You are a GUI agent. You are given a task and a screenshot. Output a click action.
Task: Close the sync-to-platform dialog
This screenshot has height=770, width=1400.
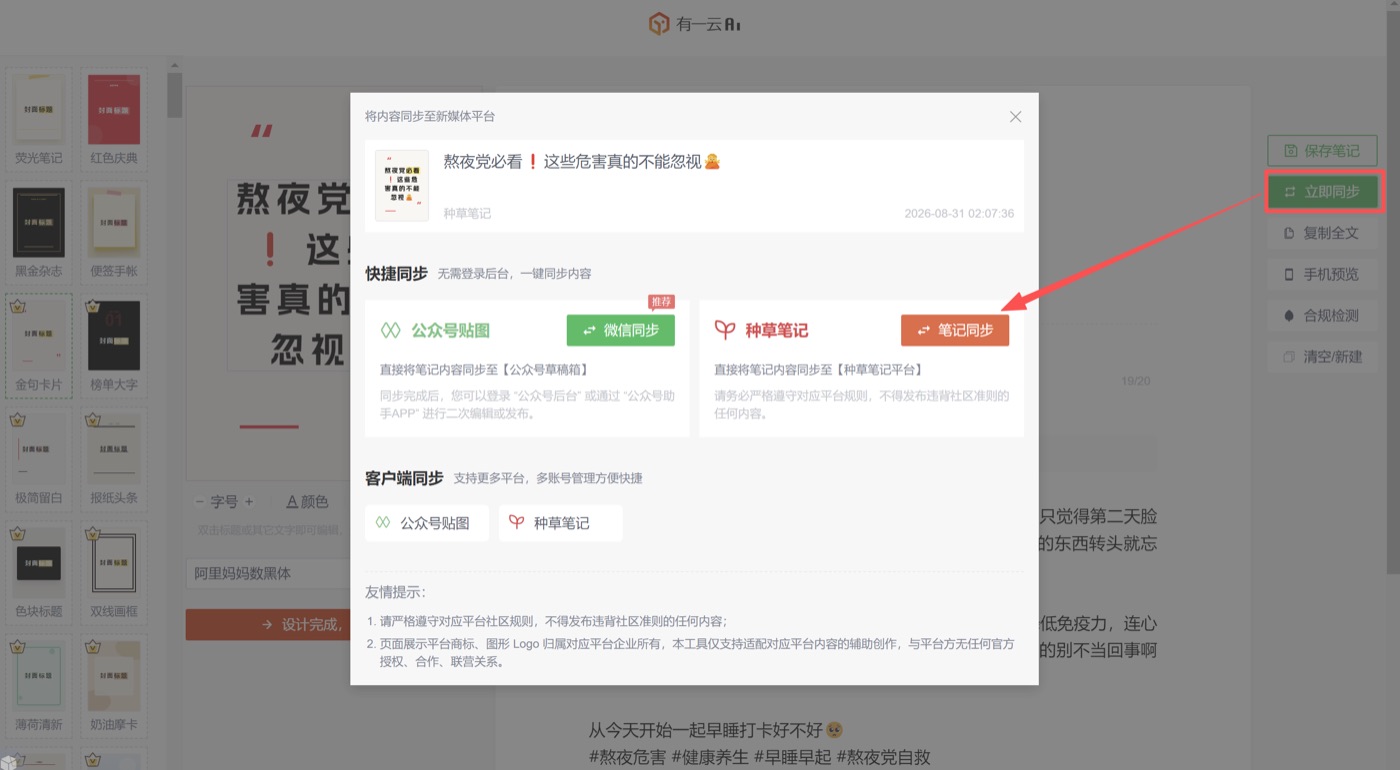(1015, 117)
